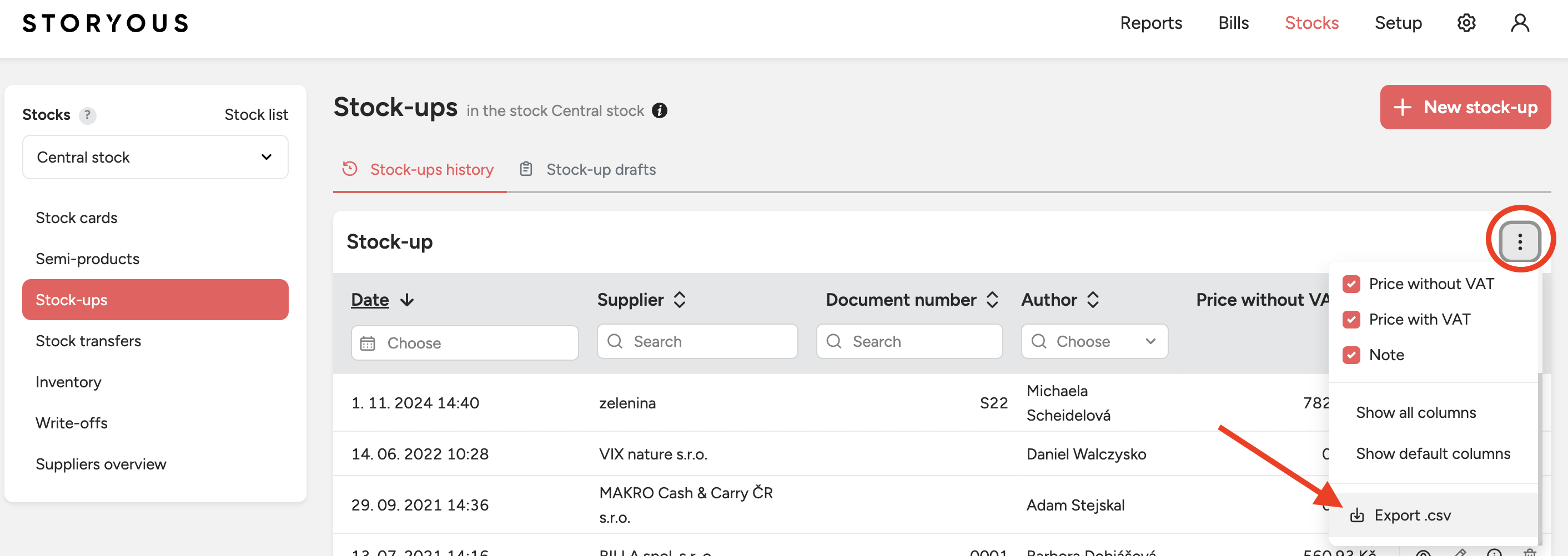Click the Stocks help question mark icon
Image resolution: width=1568 pixels, height=556 pixels.
pos(88,115)
